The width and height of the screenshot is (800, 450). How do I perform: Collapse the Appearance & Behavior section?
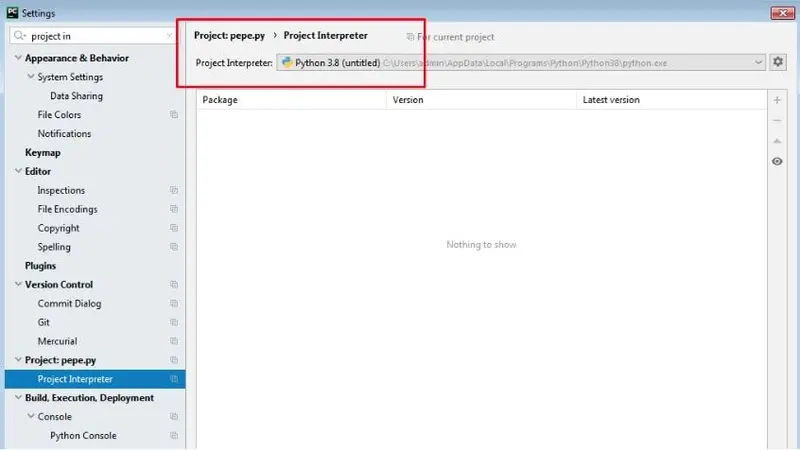click(x=18, y=58)
